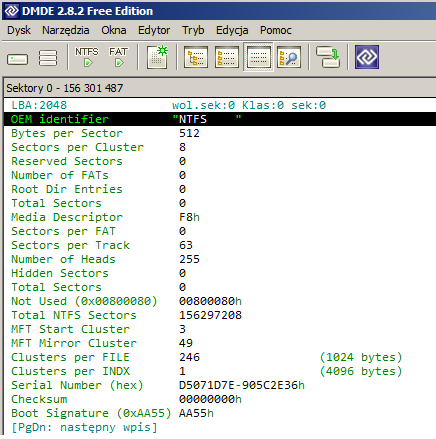Select the Hidden Sectors row
436x439 pixels.
[x=220, y=273]
